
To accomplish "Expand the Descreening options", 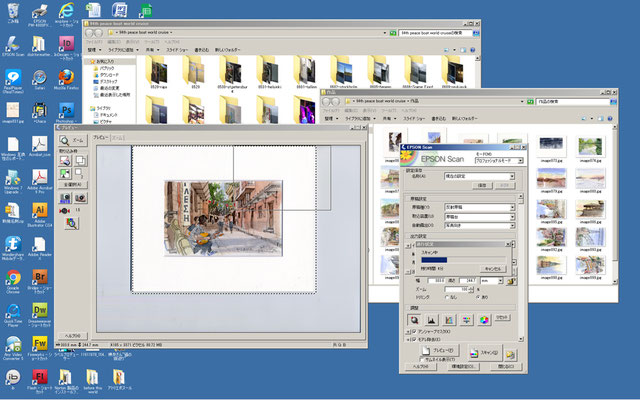I will point(408,340).
